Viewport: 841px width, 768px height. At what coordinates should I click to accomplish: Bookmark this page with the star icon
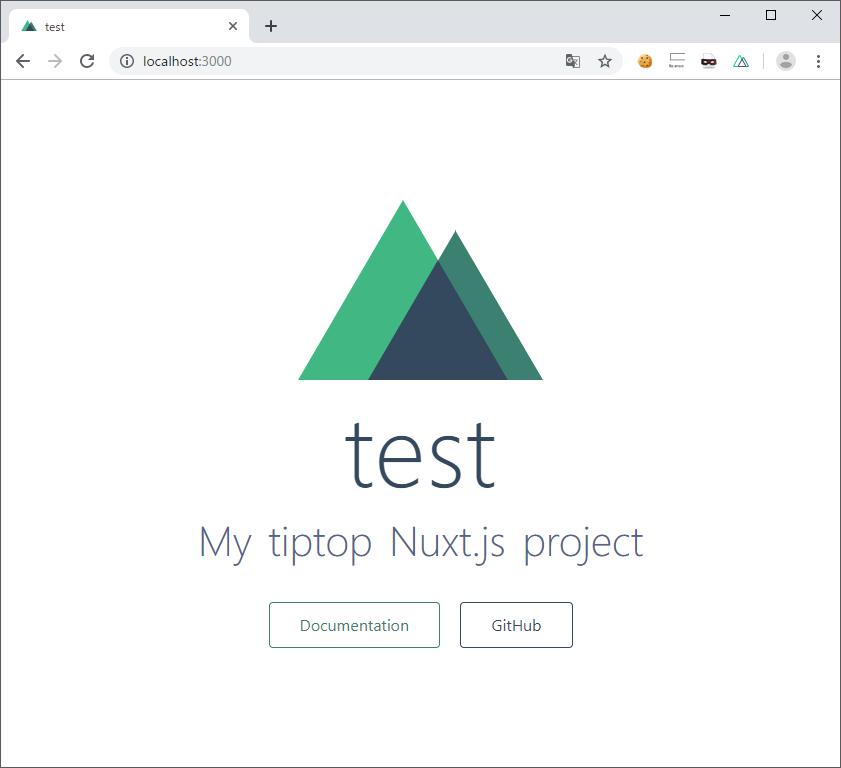coord(605,61)
